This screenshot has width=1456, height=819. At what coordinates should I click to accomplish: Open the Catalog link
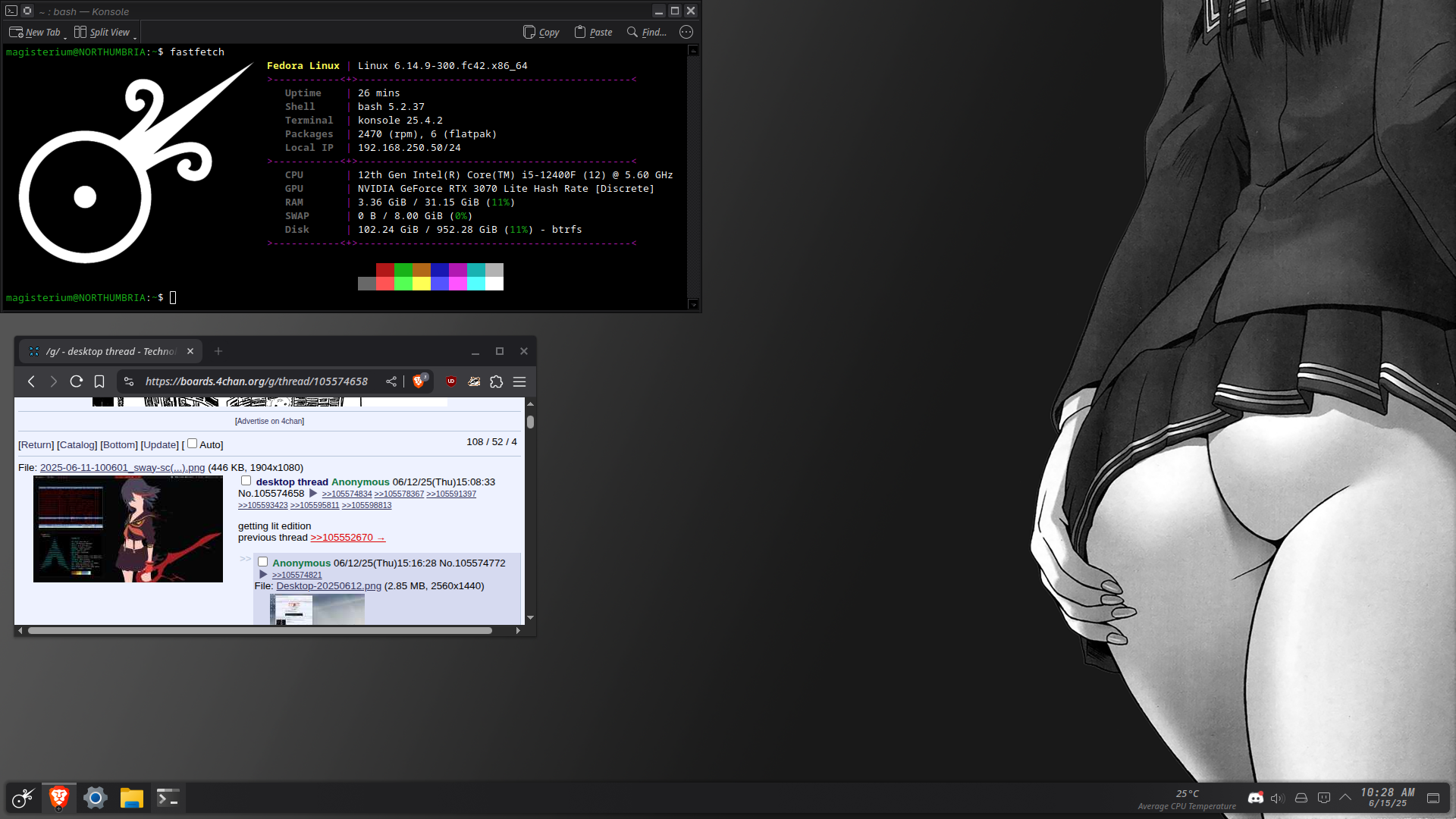pos(77,445)
